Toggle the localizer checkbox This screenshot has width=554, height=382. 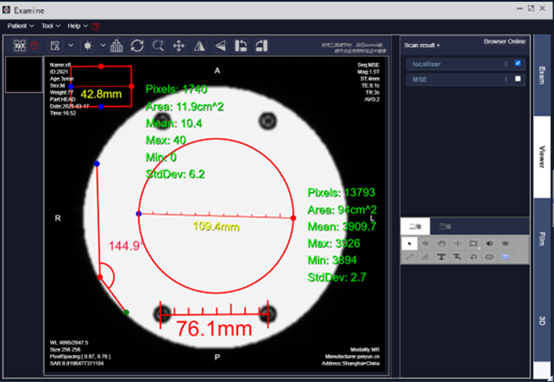tap(518, 63)
